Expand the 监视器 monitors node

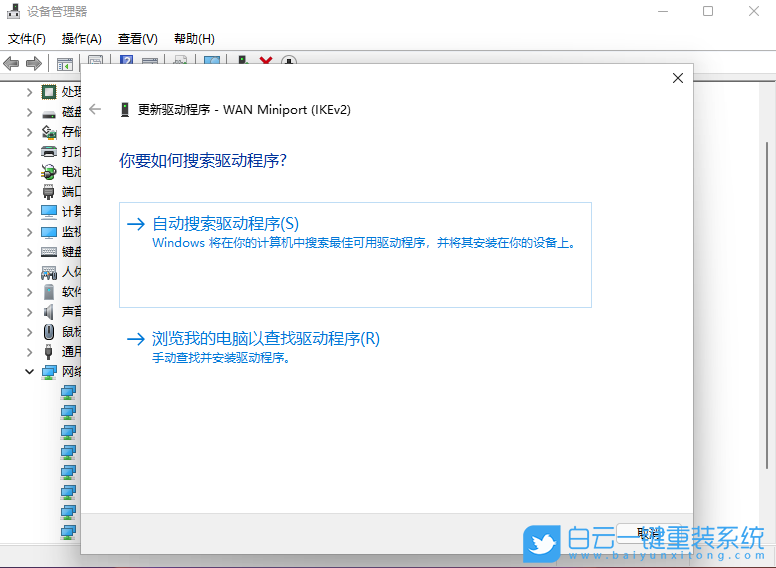30,232
